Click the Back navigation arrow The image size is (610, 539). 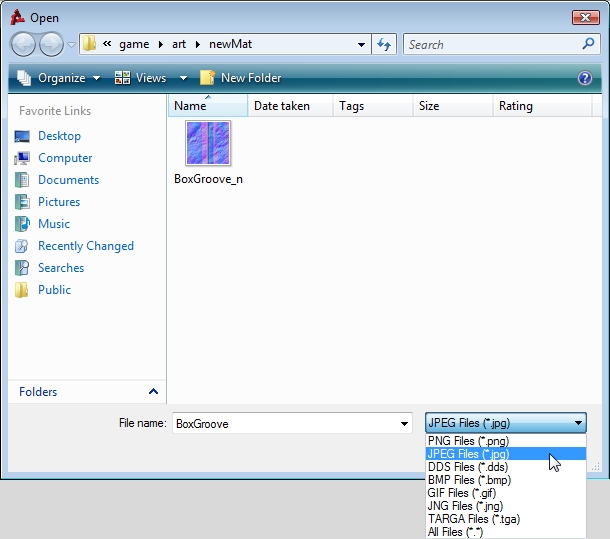click(23, 44)
